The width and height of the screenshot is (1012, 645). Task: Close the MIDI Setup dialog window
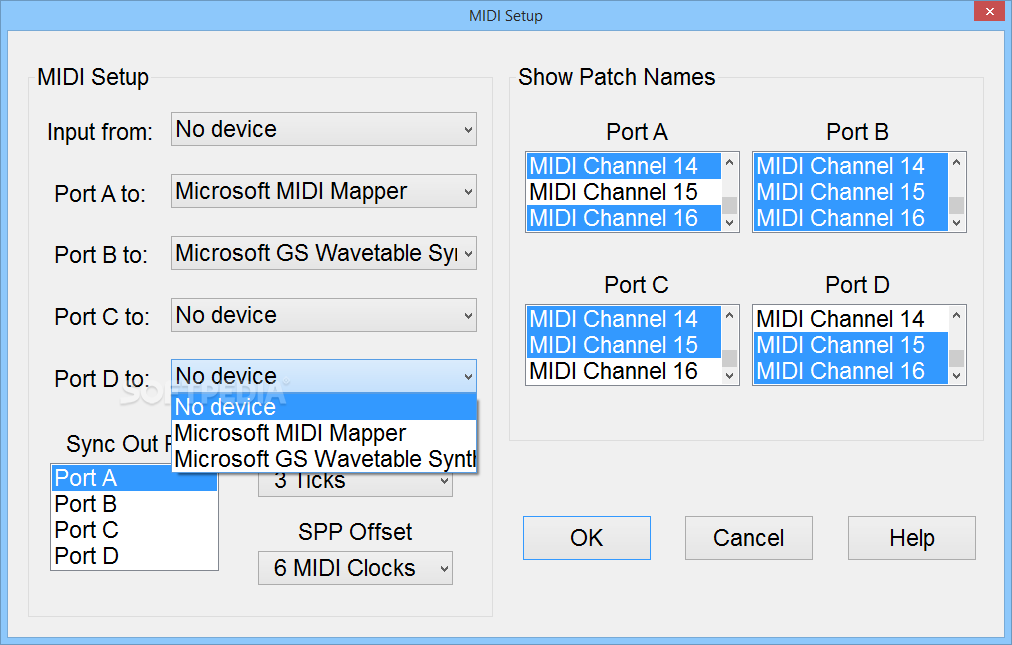point(986,13)
